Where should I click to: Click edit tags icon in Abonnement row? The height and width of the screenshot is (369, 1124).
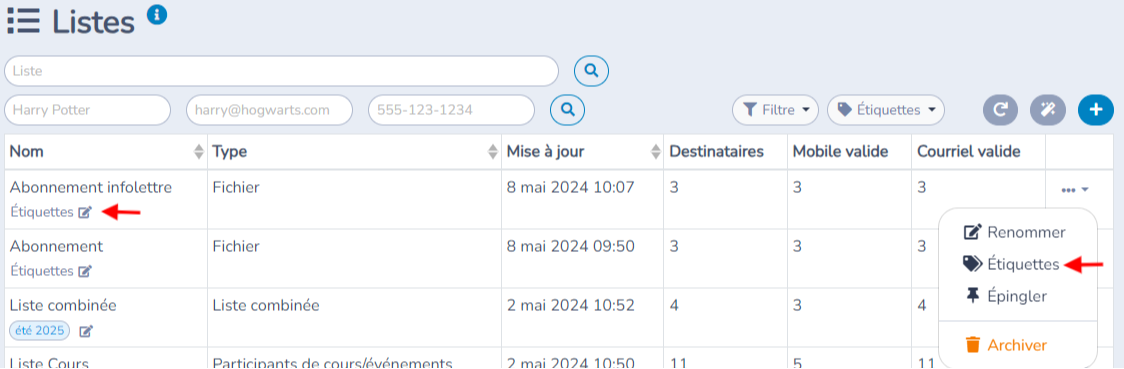[x=85, y=271]
